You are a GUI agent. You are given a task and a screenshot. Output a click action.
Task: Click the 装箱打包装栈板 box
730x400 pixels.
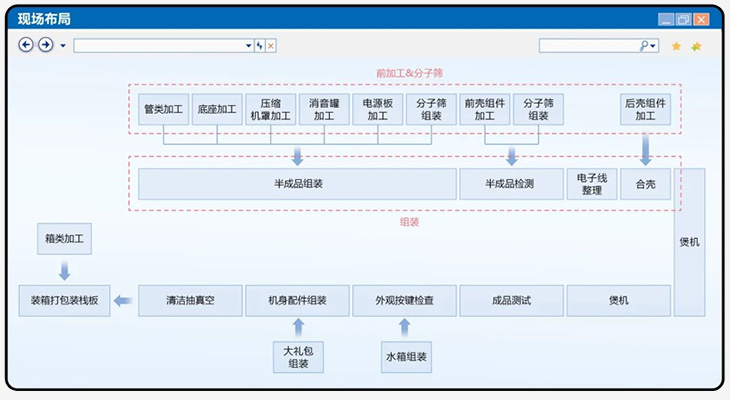[x=65, y=300]
